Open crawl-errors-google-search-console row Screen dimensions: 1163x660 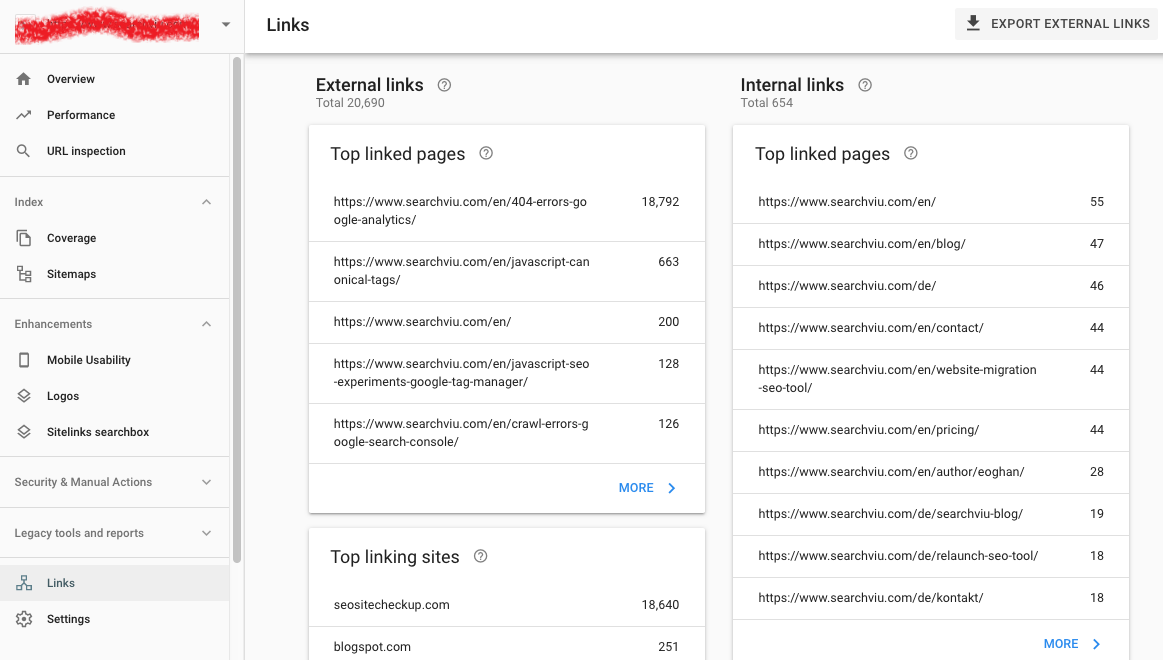click(507, 433)
